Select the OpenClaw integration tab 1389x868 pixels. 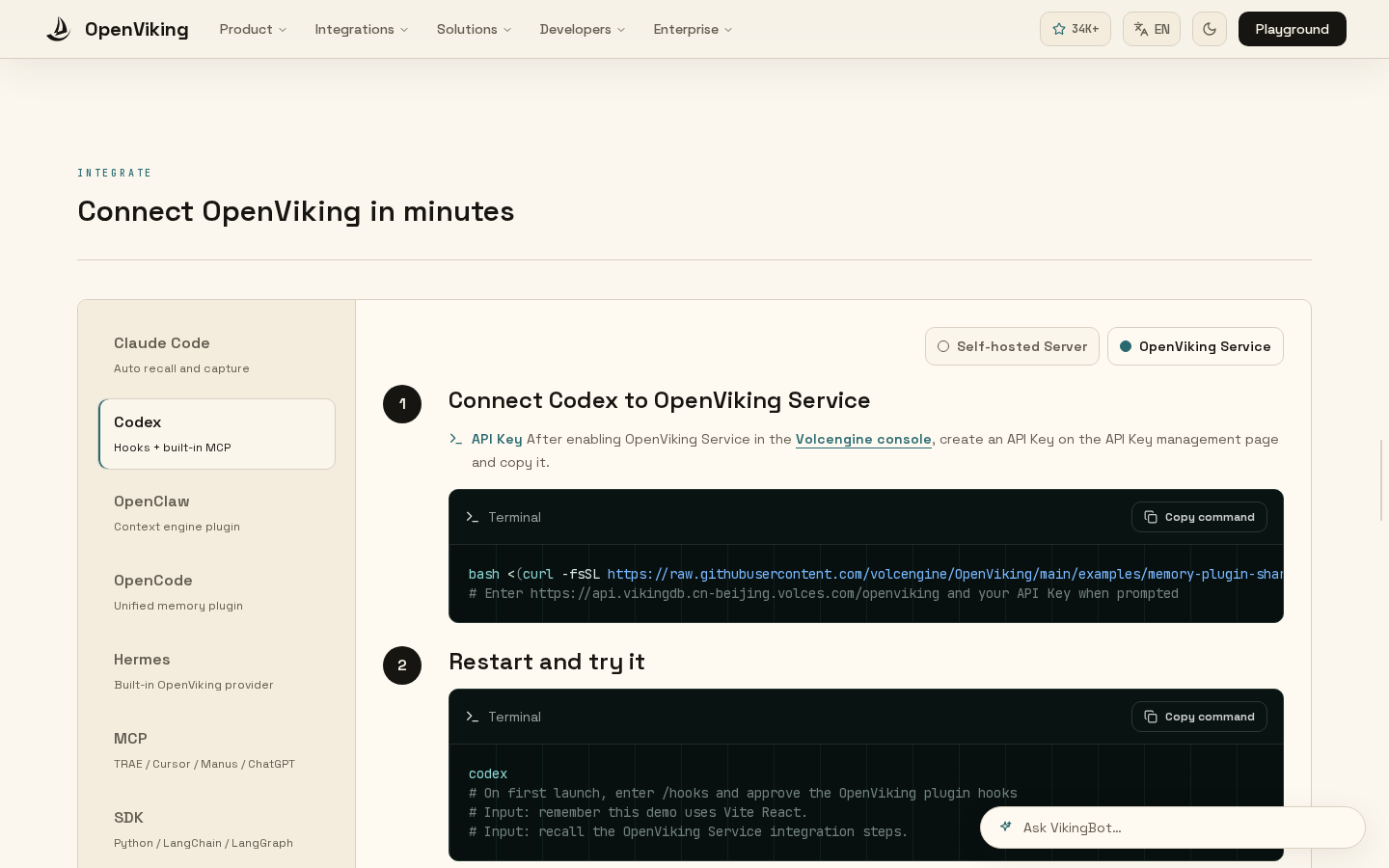pyautogui.click(x=217, y=513)
